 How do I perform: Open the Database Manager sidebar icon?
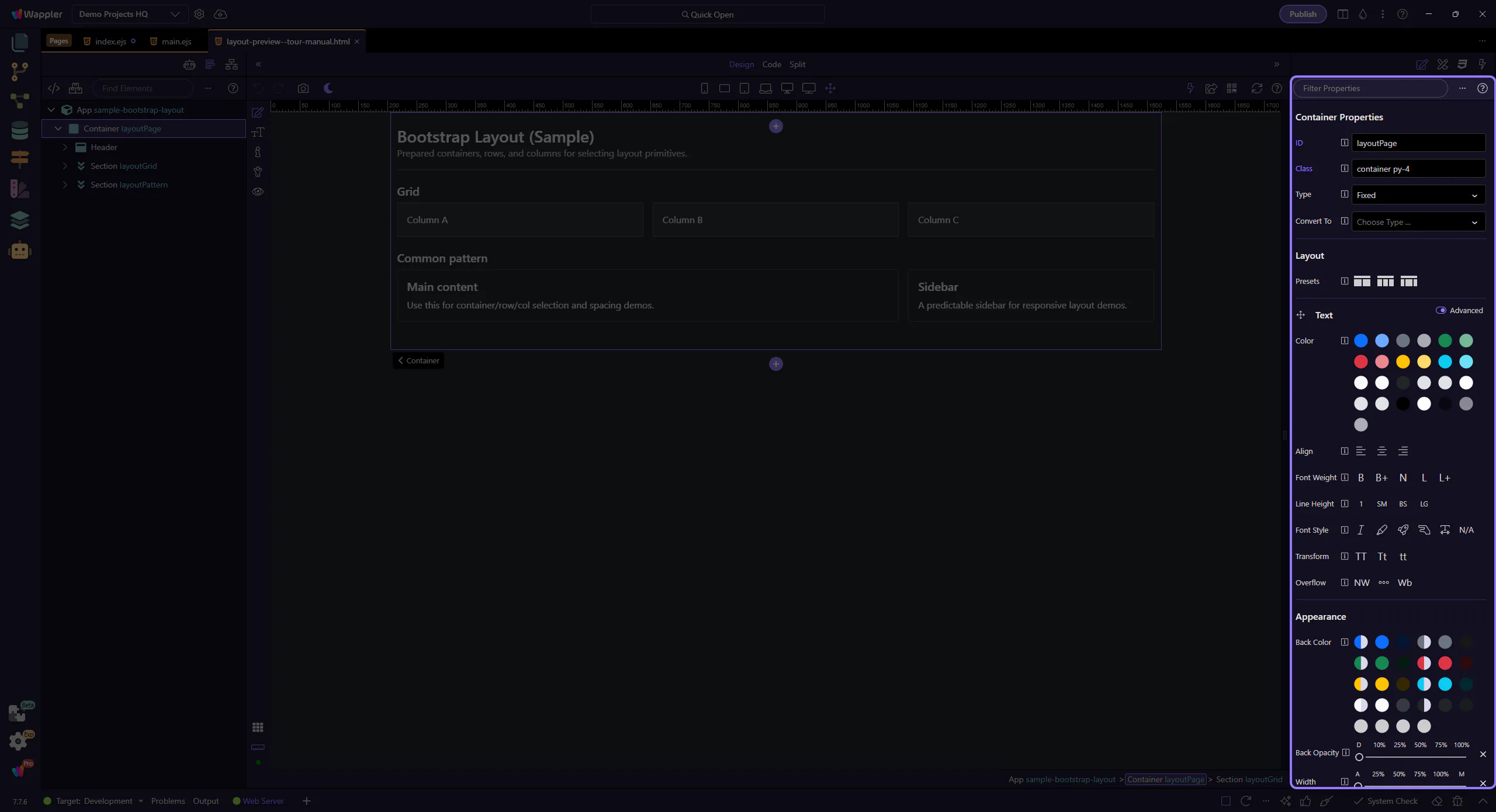pos(19,130)
